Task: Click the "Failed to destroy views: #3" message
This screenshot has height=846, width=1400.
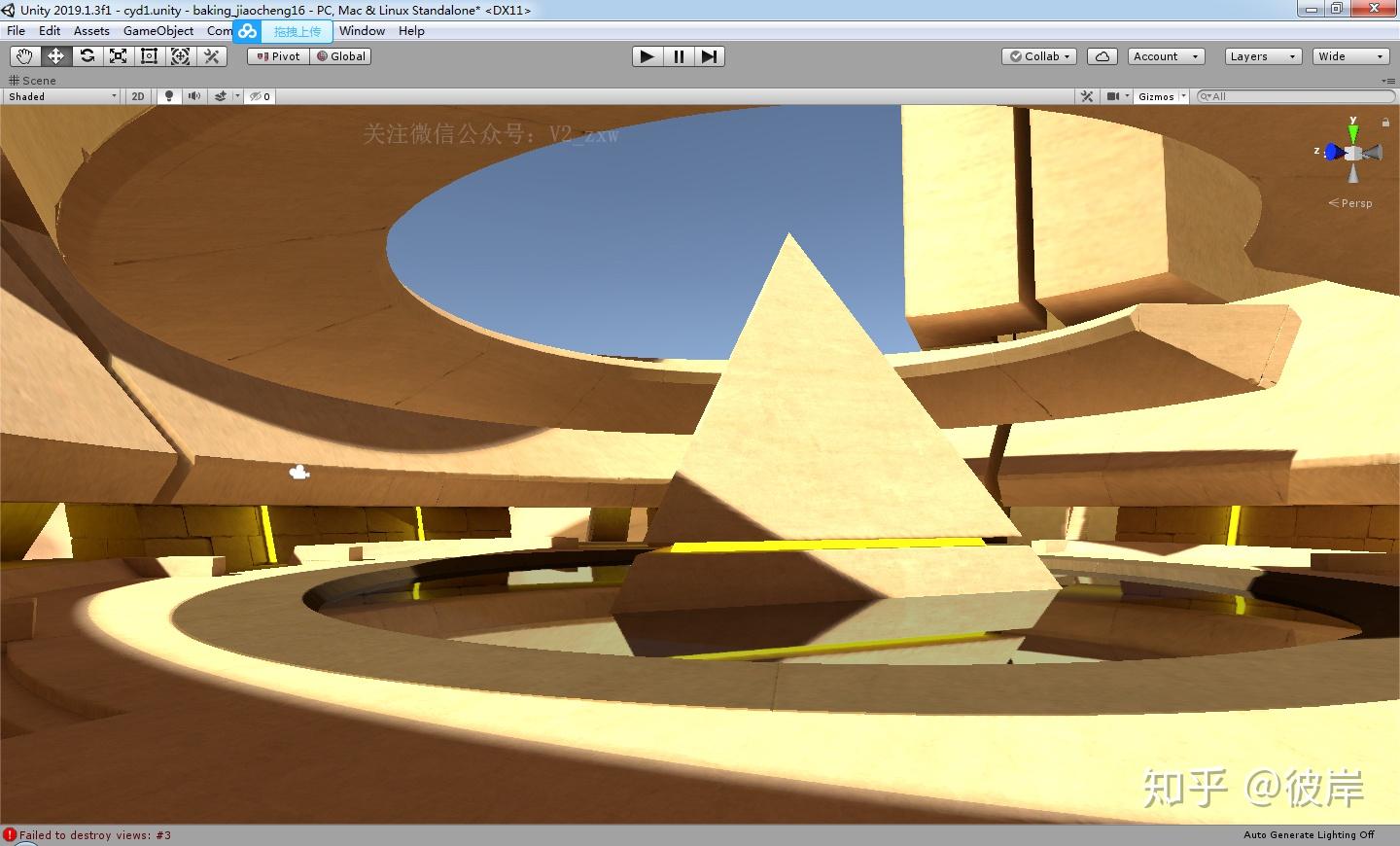Action: pos(95,835)
